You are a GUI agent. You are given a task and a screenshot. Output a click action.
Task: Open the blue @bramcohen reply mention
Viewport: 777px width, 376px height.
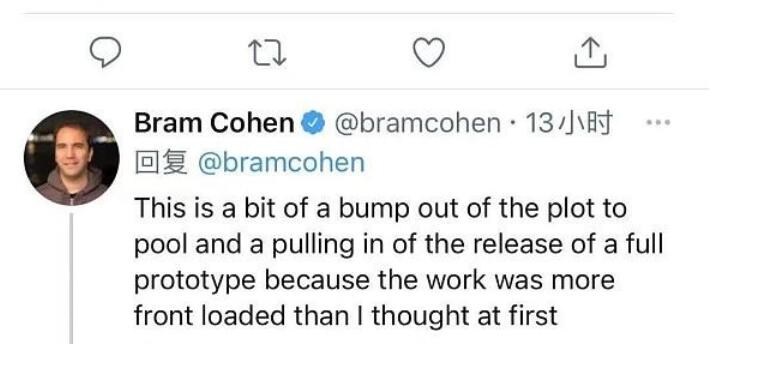point(281,162)
